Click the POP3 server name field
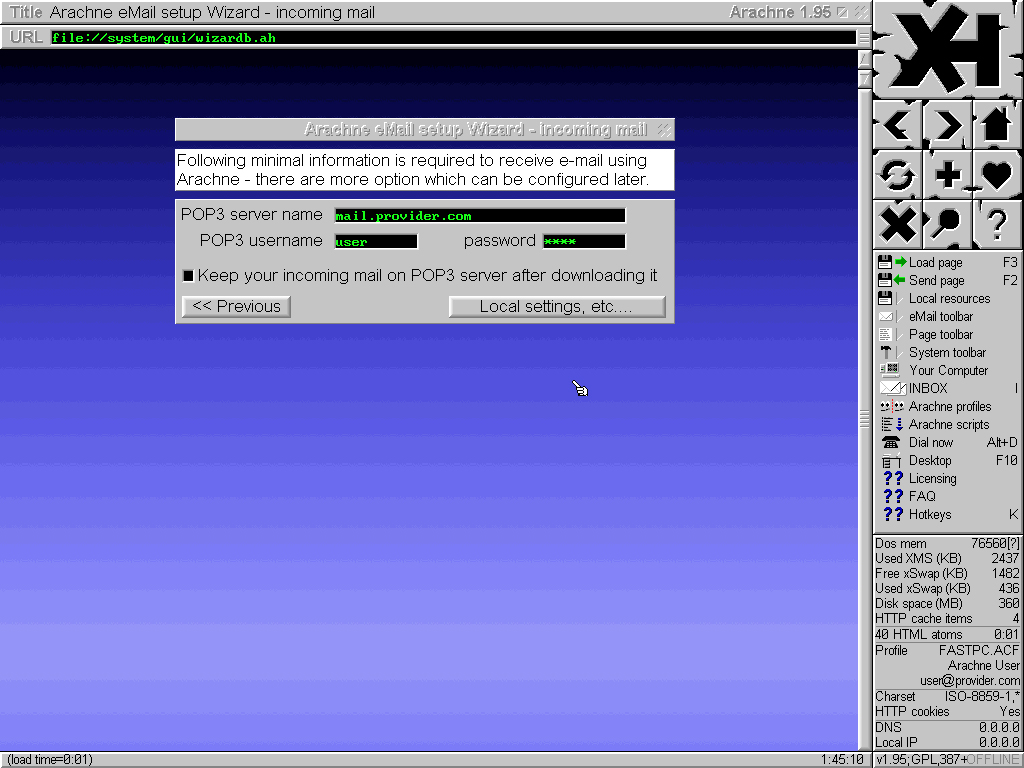 [480, 216]
